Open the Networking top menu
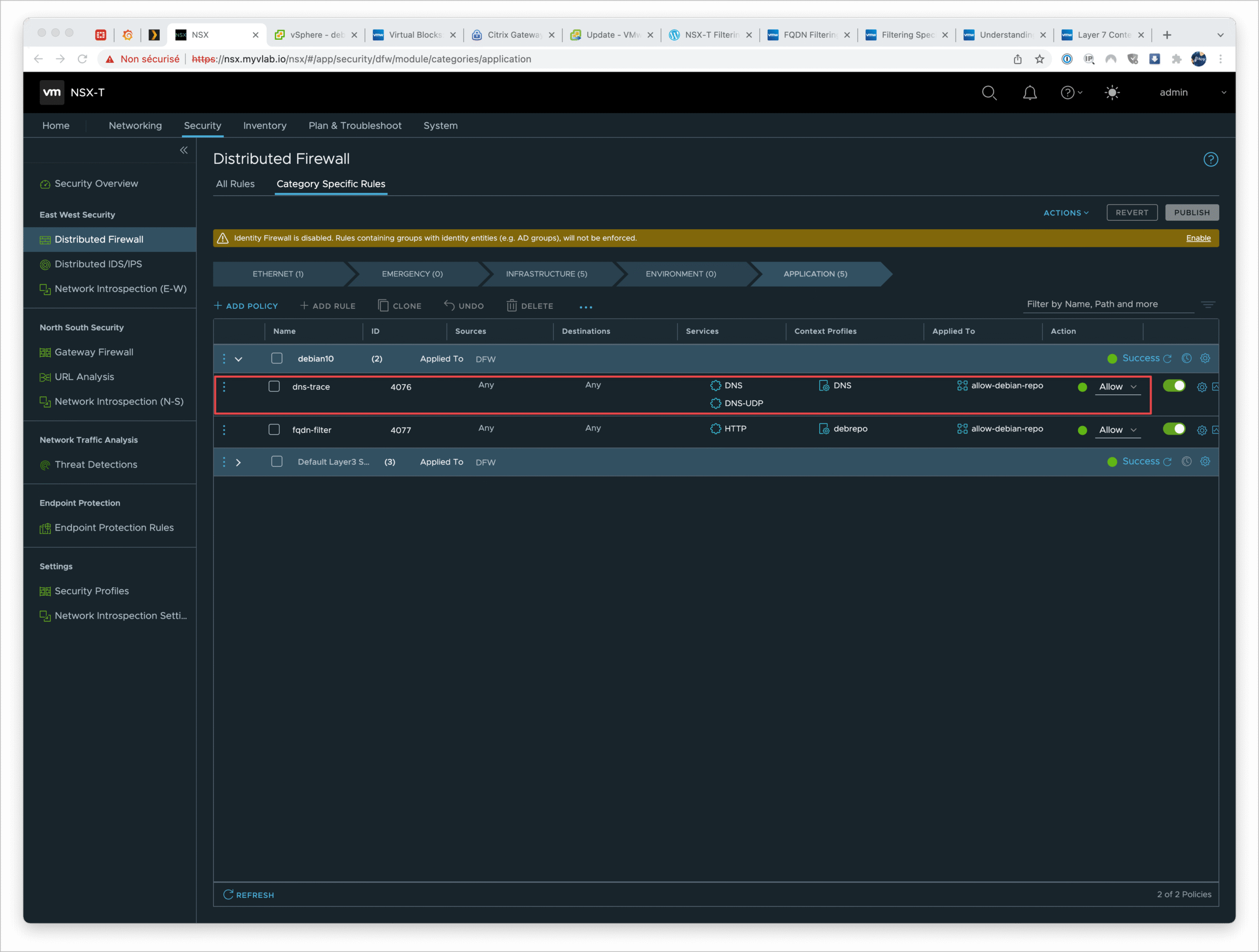 (135, 126)
